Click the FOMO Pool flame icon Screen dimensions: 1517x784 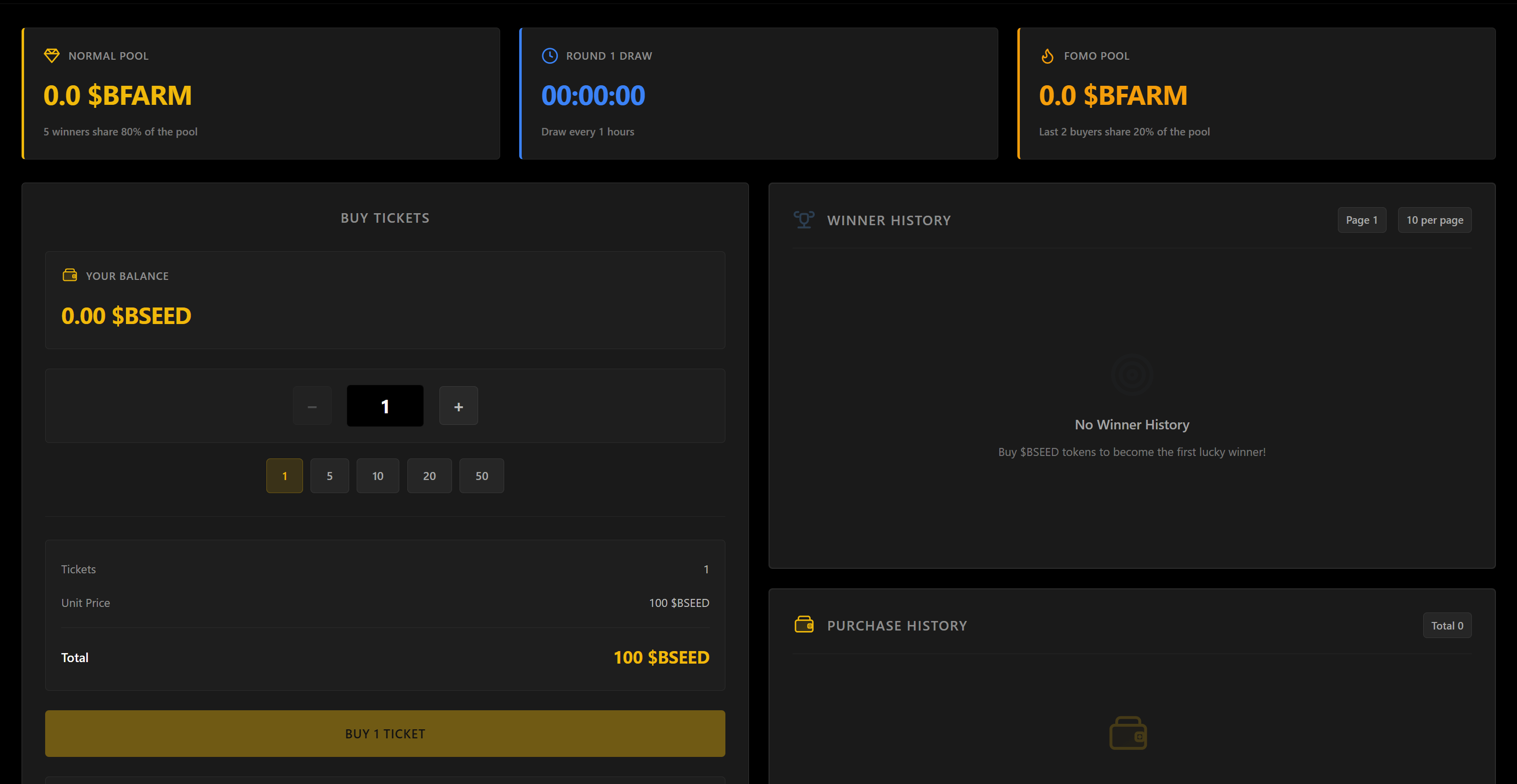(1047, 56)
